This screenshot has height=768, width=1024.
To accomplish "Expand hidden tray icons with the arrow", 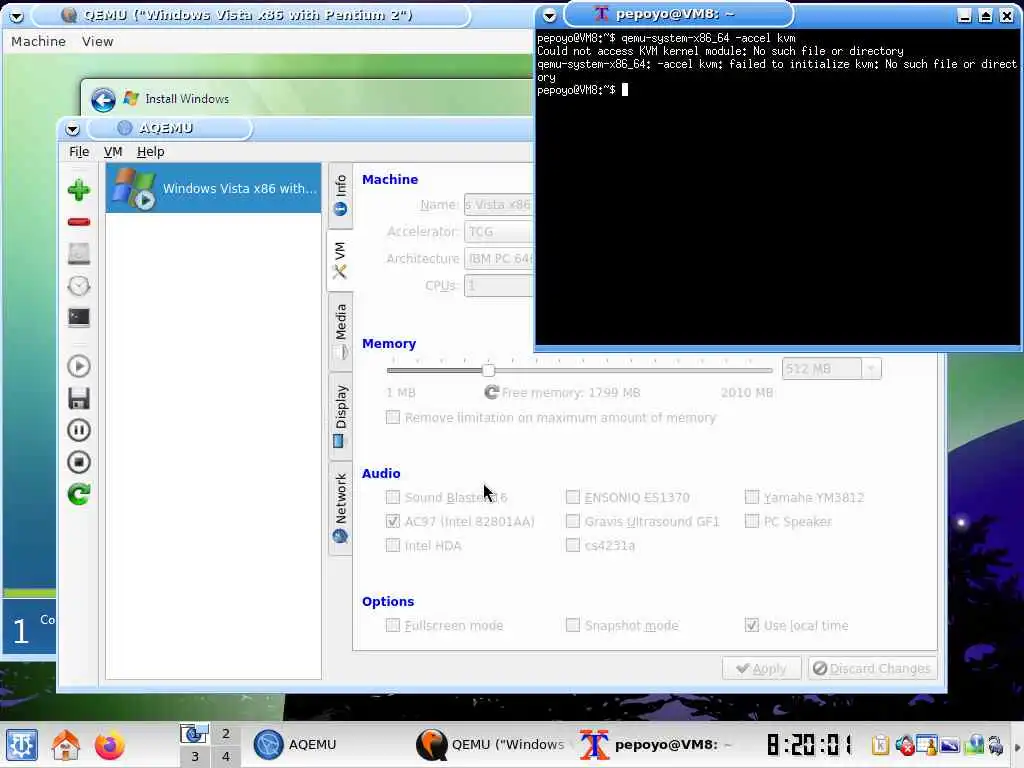I will pyautogui.click(x=1016, y=746).
